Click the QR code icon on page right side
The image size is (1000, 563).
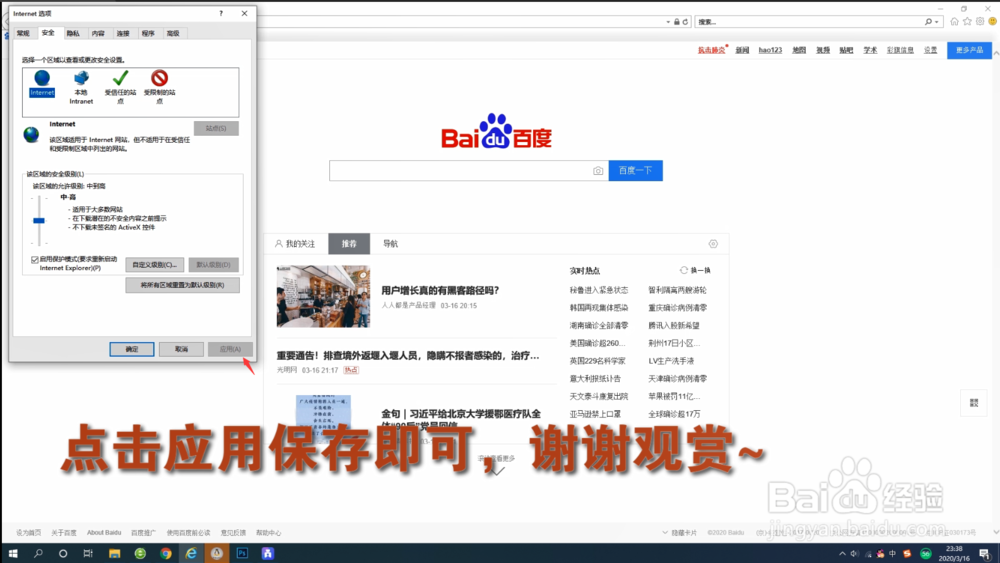pos(974,403)
